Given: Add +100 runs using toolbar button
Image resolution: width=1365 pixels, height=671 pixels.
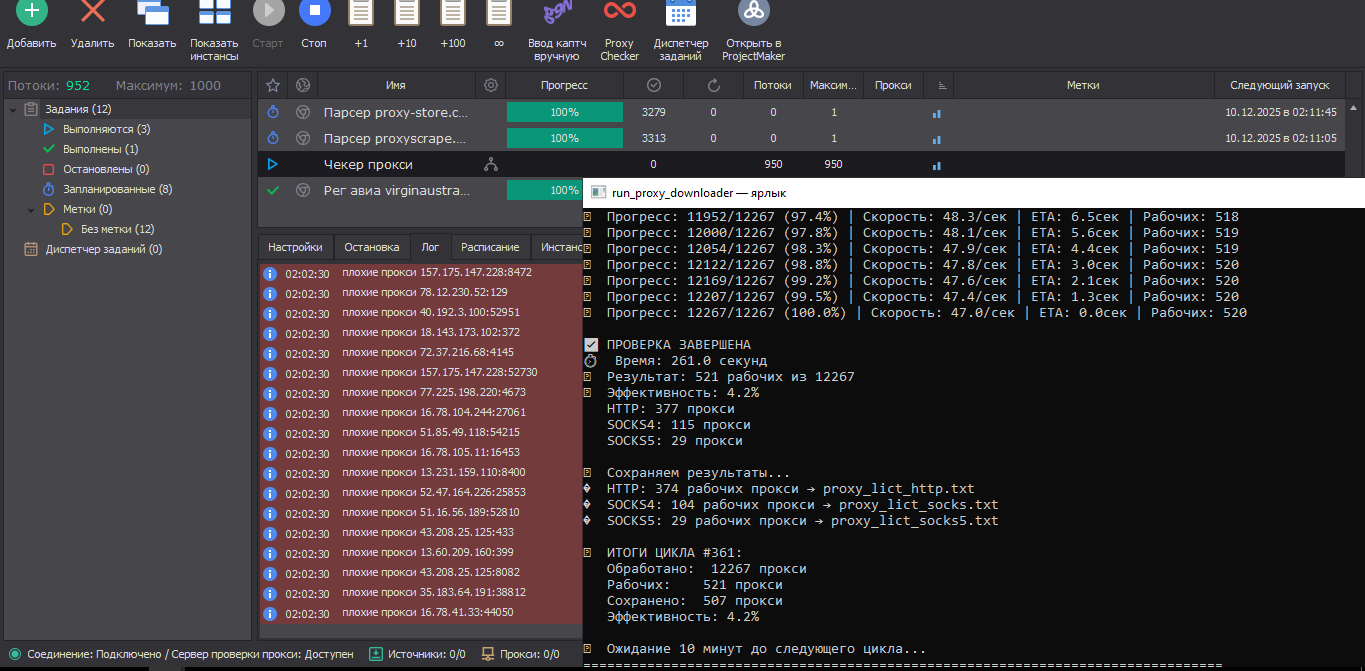Looking at the screenshot, I should pyautogui.click(x=453, y=14).
